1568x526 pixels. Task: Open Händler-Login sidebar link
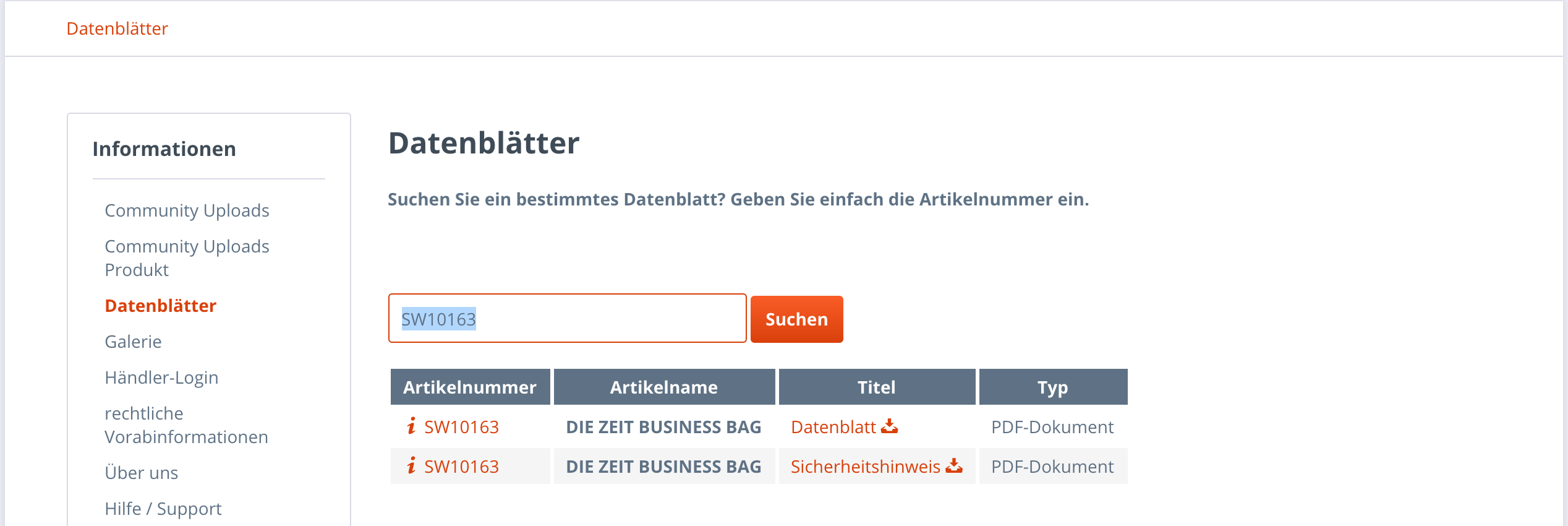pyautogui.click(x=161, y=377)
